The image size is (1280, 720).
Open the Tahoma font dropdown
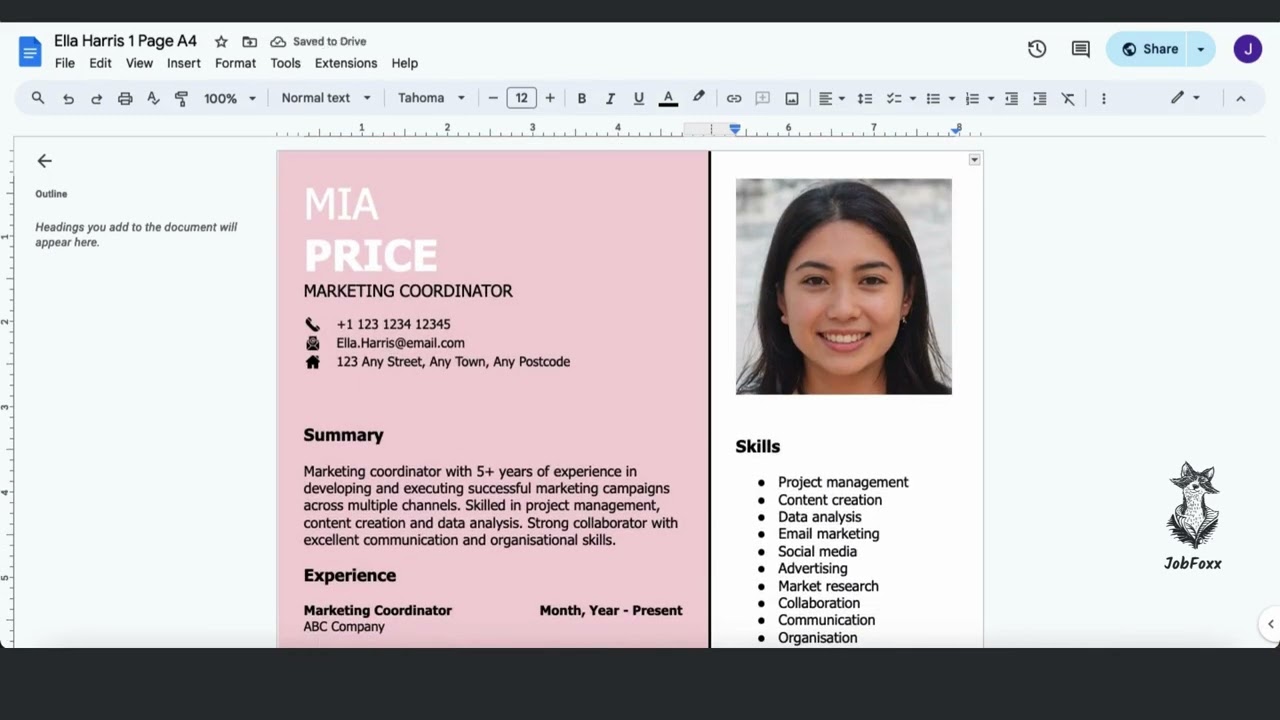pos(431,98)
